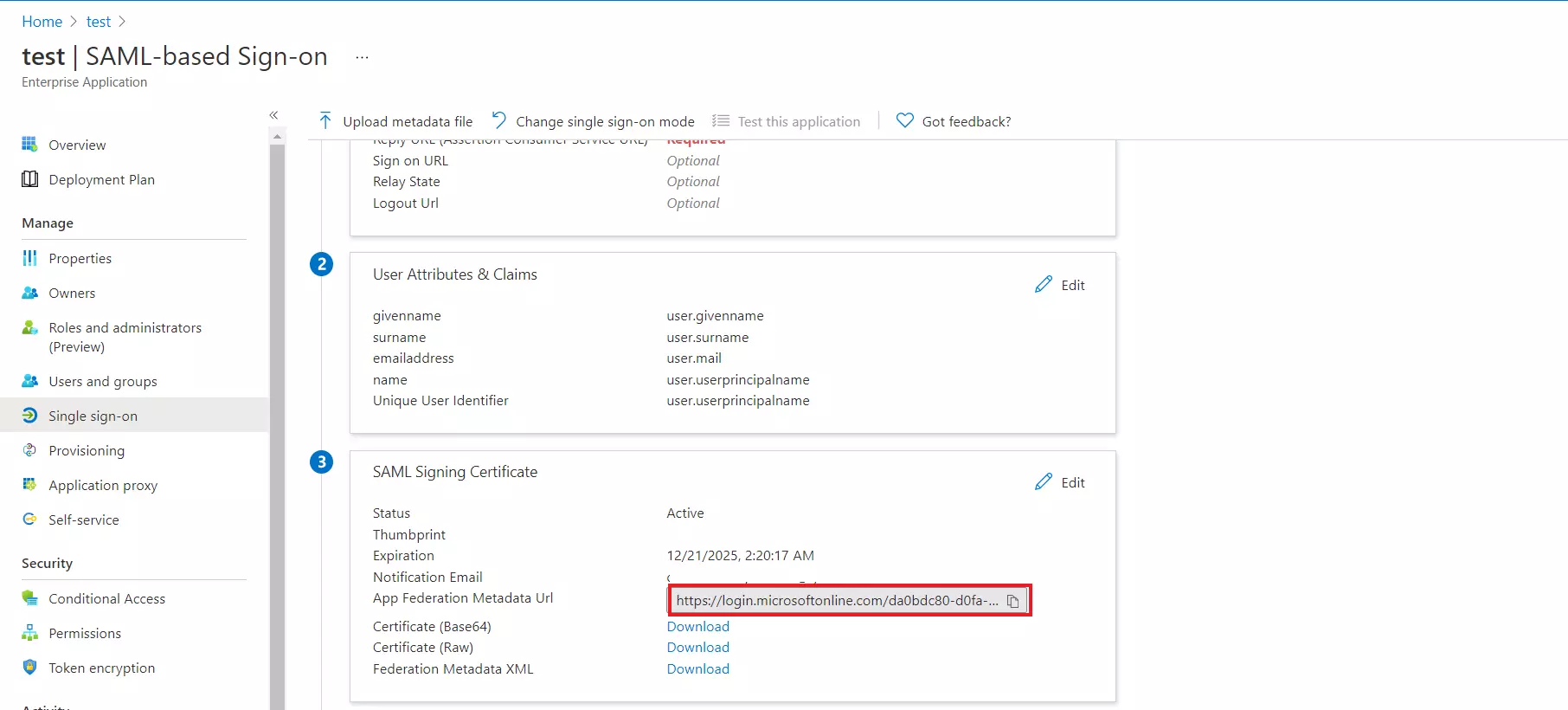Image resolution: width=1568 pixels, height=710 pixels.
Task: Open Token encryption settings
Action: tap(102, 668)
